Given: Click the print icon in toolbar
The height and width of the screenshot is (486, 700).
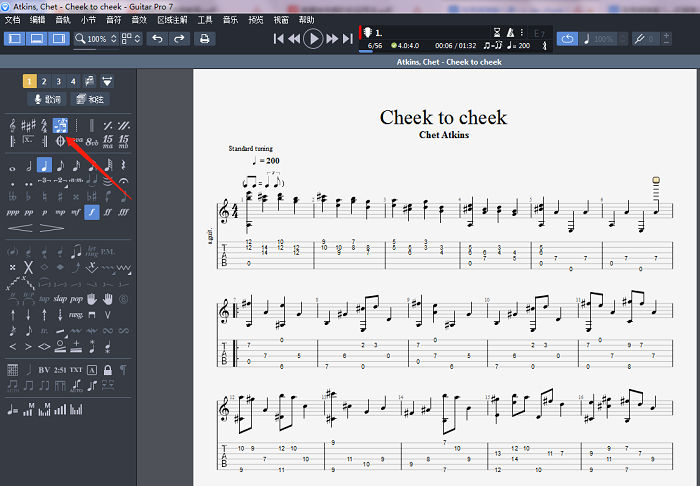Looking at the screenshot, I should click(205, 39).
